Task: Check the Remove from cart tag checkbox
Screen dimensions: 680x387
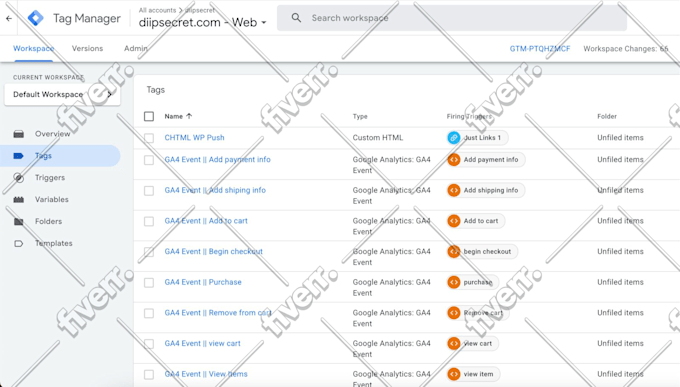Action: pyautogui.click(x=149, y=313)
